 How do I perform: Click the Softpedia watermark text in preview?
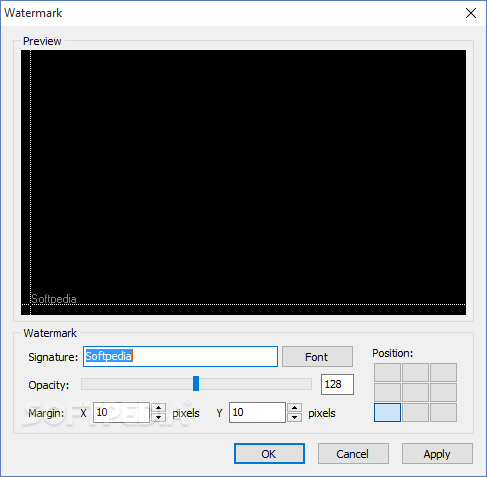pyautogui.click(x=54, y=299)
